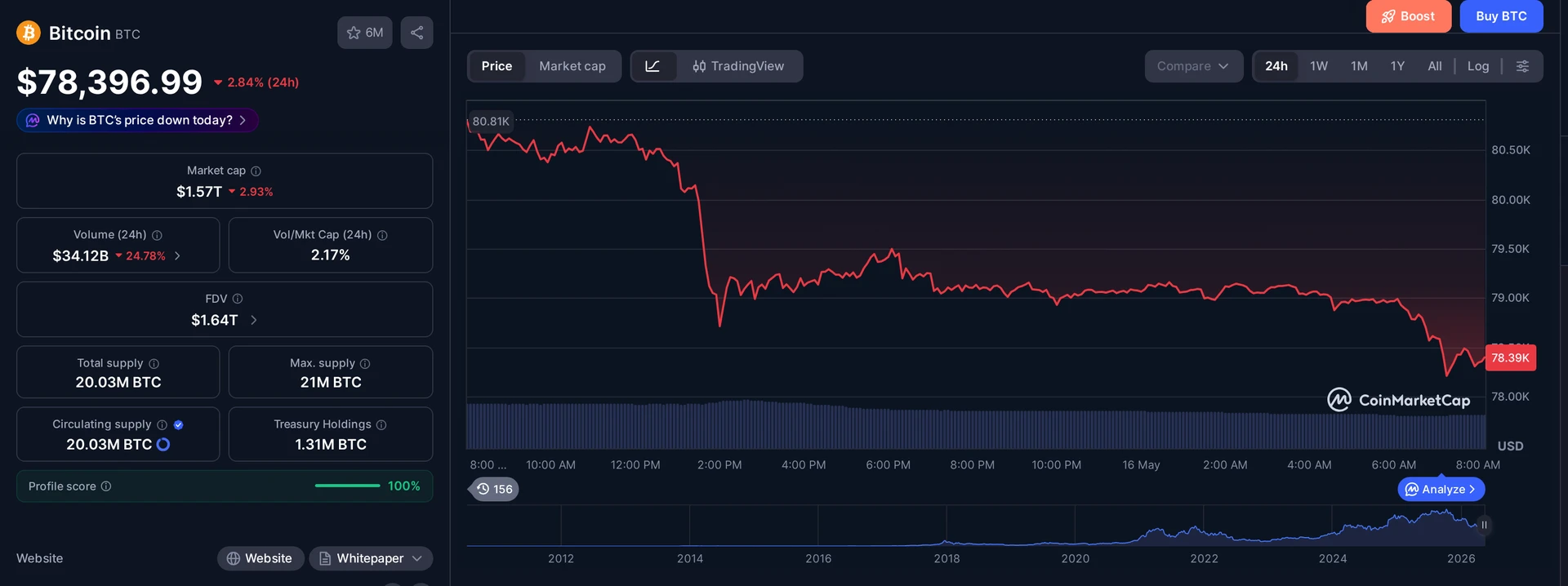1568x586 pixels.
Task: Open Total supply info icon
Action: click(x=154, y=363)
